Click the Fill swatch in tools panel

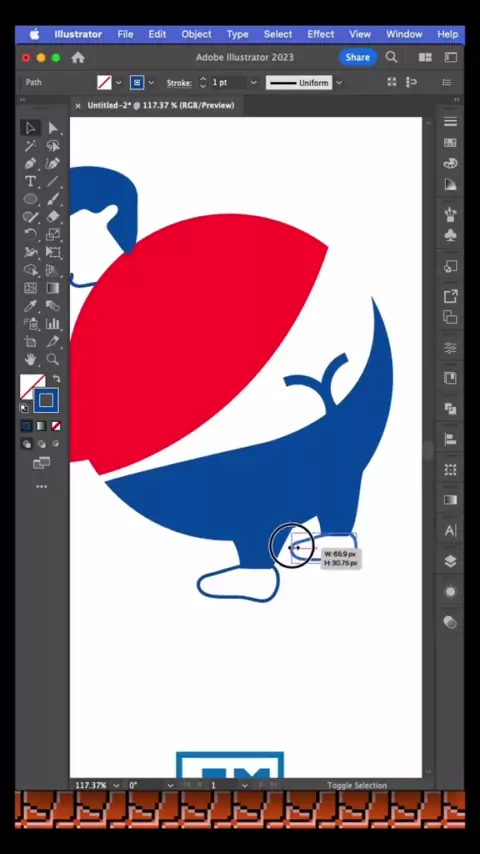click(x=31, y=385)
